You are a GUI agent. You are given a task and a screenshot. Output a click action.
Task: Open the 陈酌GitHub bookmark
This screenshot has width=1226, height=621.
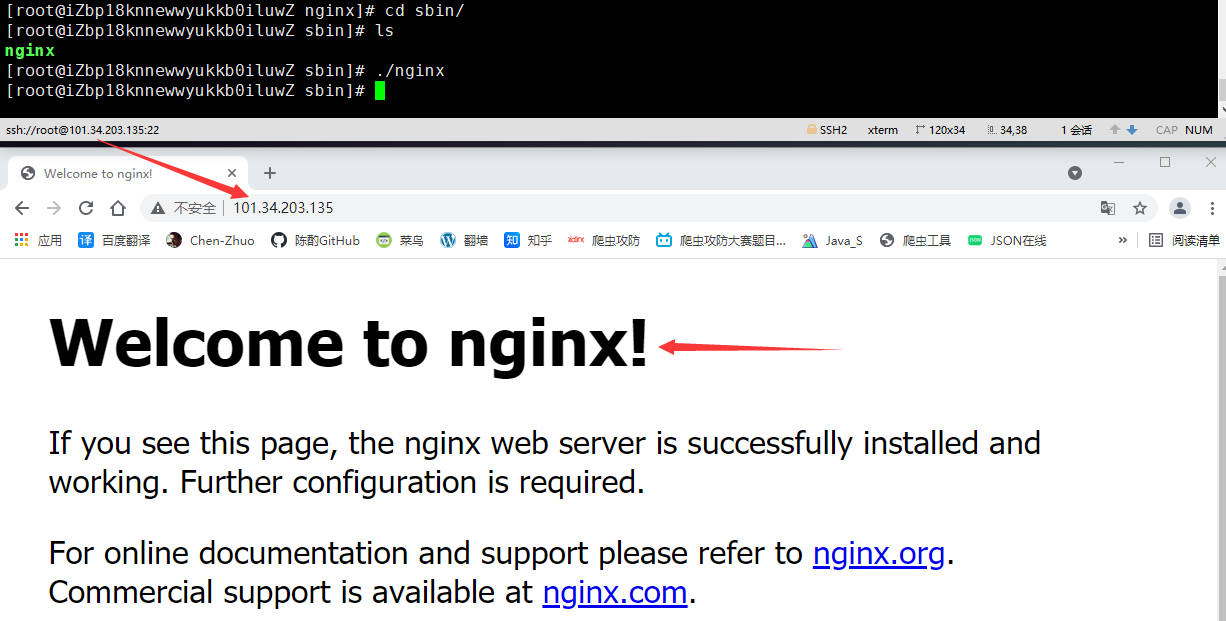coord(315,240)
